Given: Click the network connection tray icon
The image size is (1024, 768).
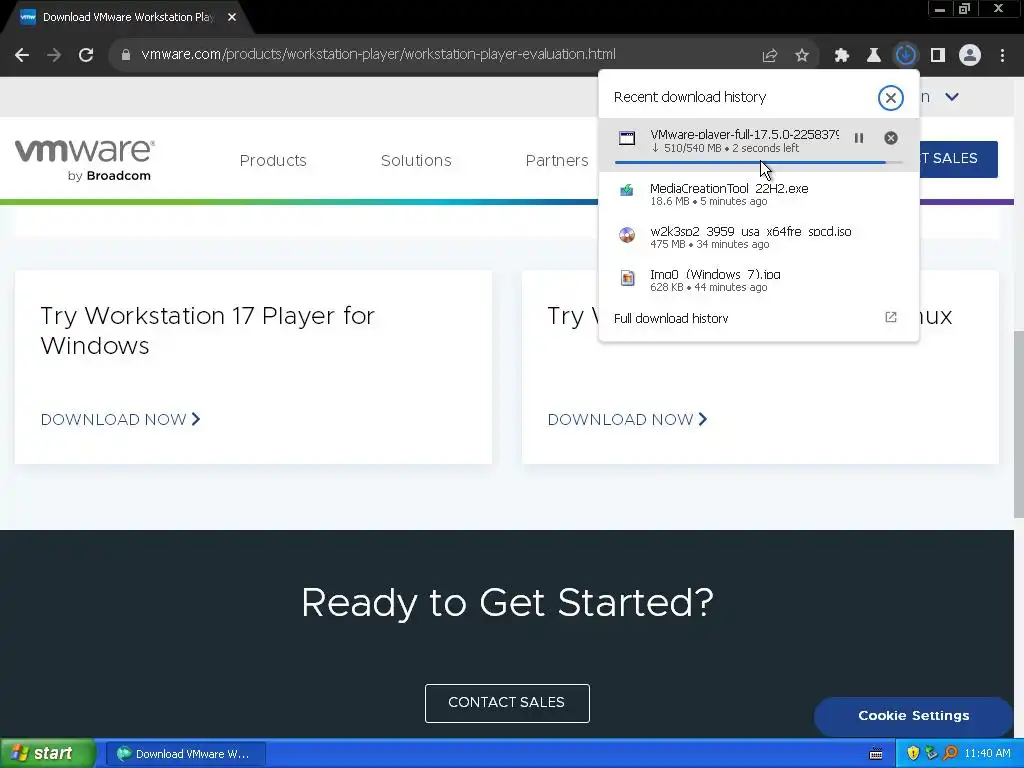Looking at the screenshot, I should pos(931,754).
